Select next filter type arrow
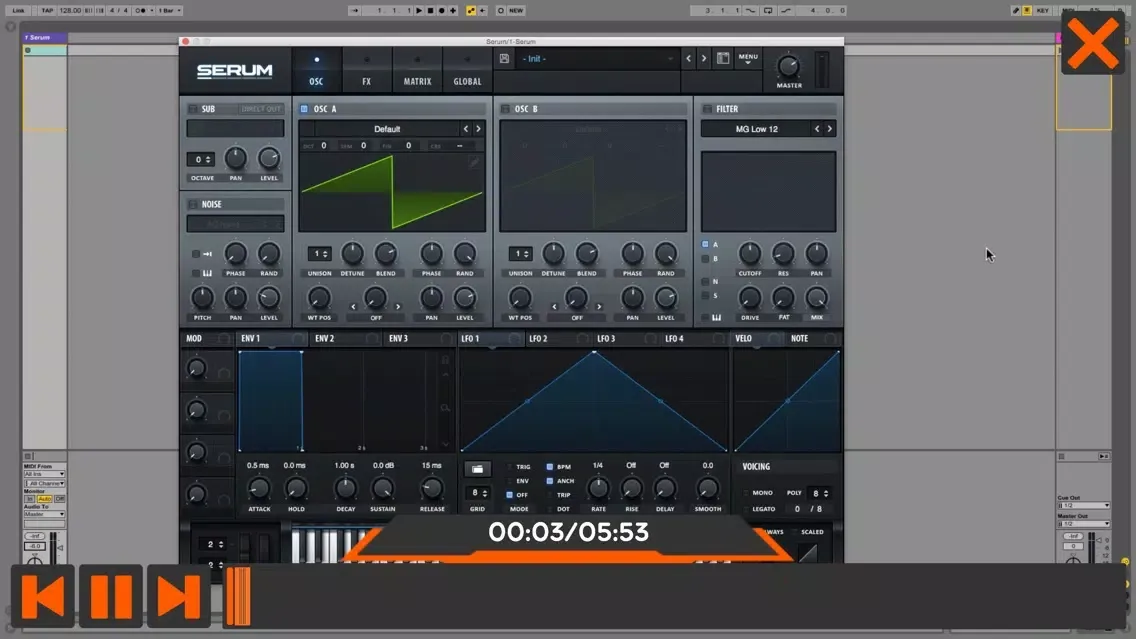Viewport: 1136px width, 639px height. click(x=830, y=129)
